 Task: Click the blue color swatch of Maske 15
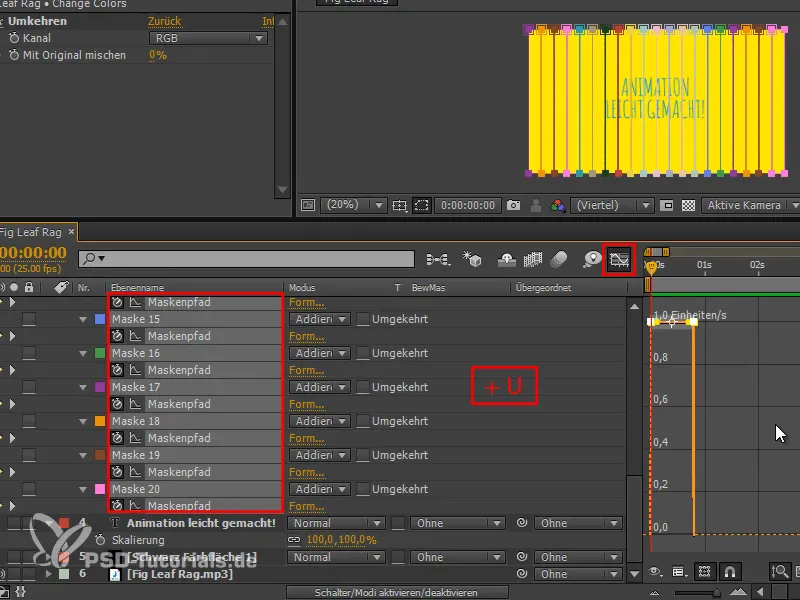click(100, 319)
